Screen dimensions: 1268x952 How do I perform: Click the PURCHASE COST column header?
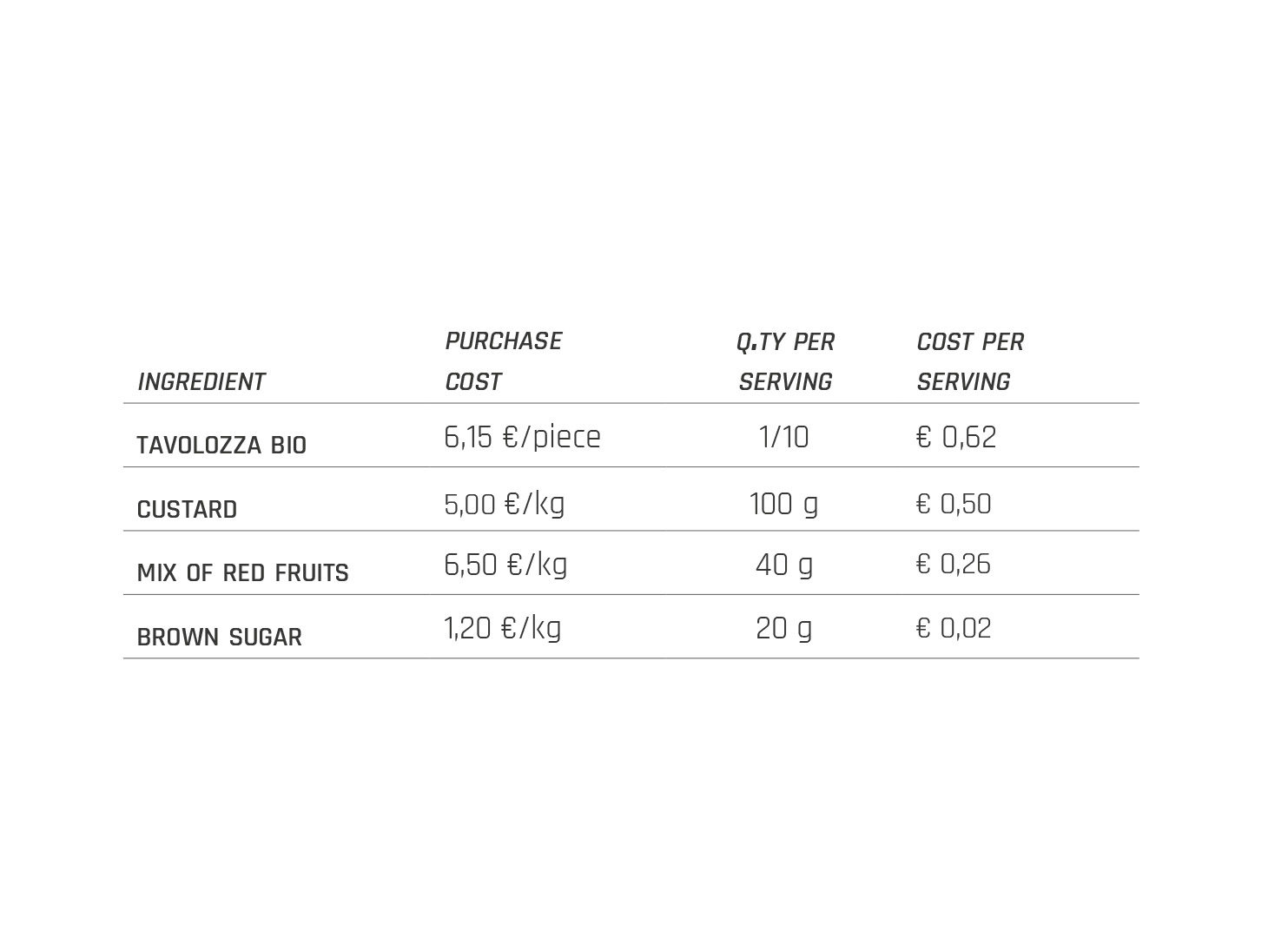point(504,361)
